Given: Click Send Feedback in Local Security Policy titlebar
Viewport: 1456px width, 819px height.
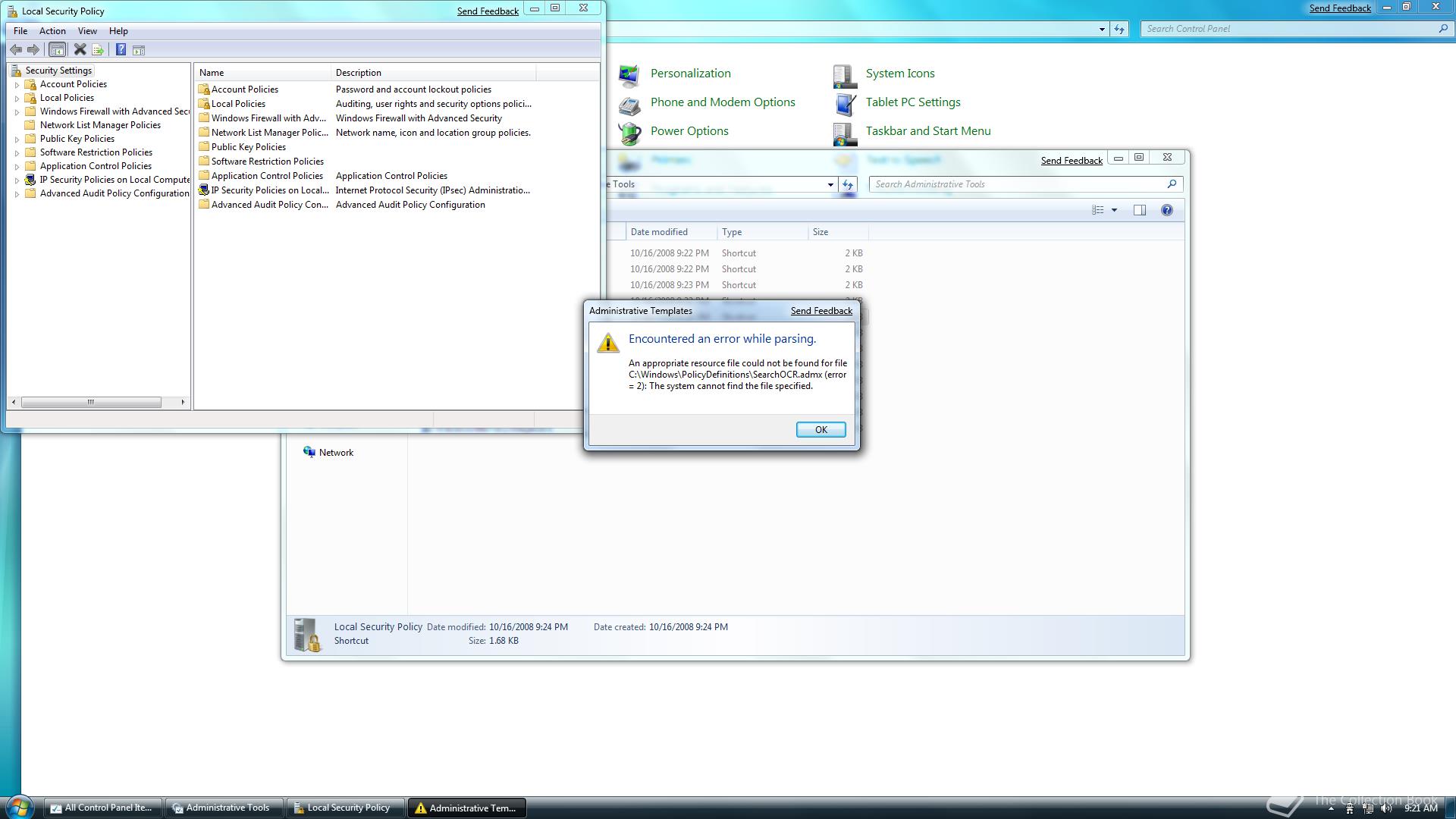Looking at the screenshot, I should [x=488, y=11].
